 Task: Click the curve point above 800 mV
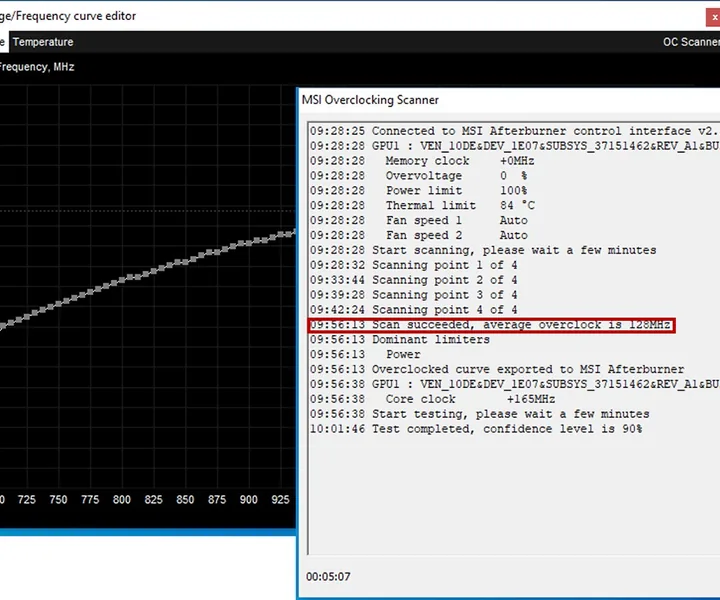[122, 280]
